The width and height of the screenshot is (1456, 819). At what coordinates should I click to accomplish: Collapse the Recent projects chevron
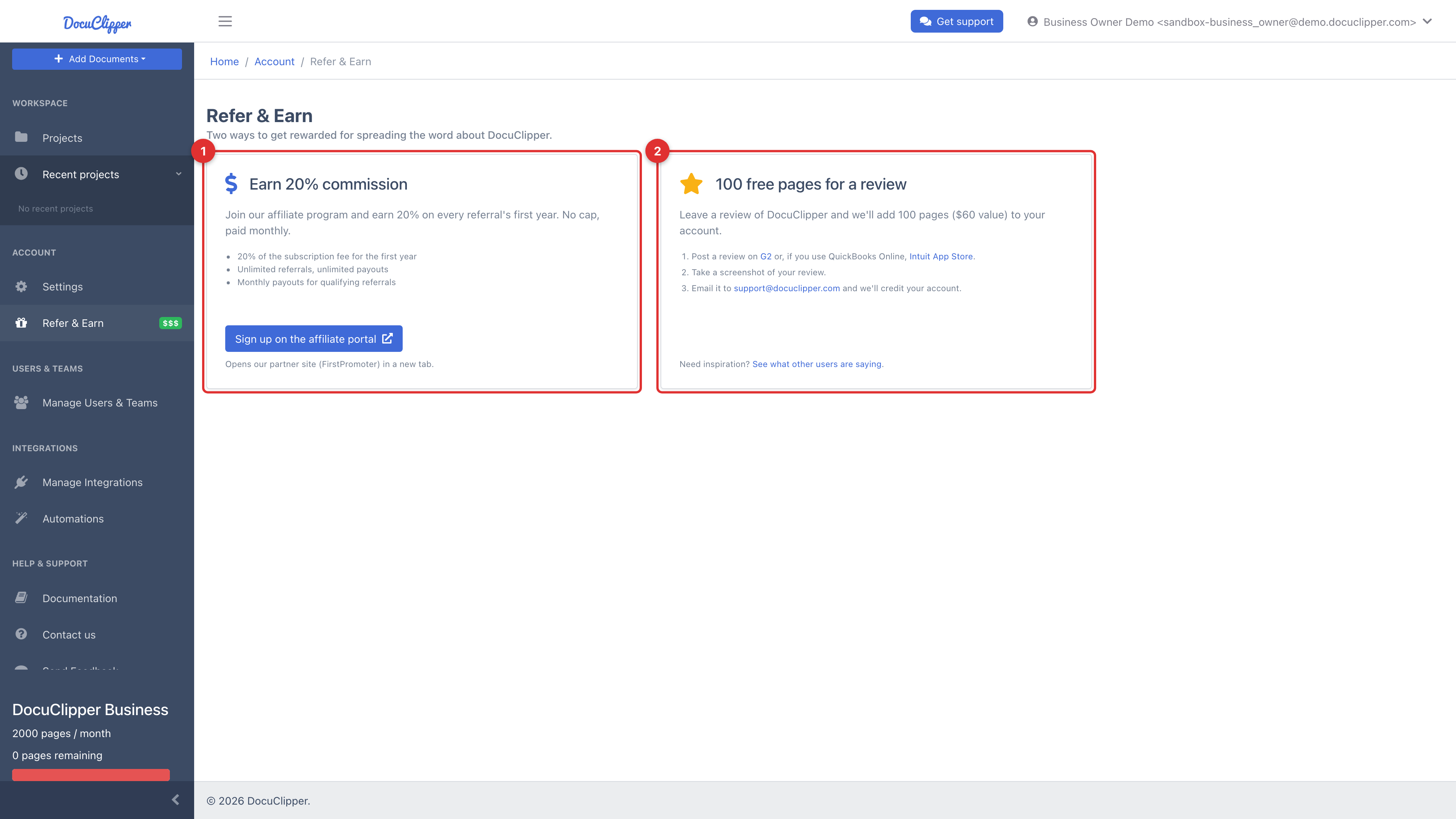[x=179, y=174]
